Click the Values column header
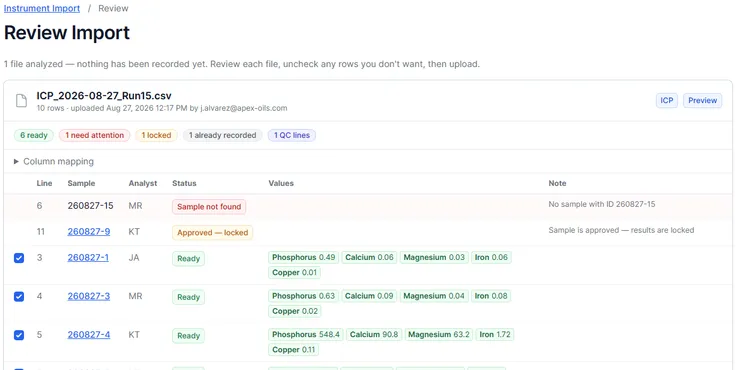Viewport: 740px width, 370px height. [281, 183]
